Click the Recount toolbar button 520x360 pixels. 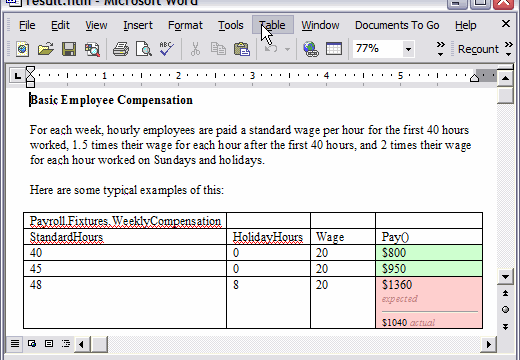(x=478, y=49)
